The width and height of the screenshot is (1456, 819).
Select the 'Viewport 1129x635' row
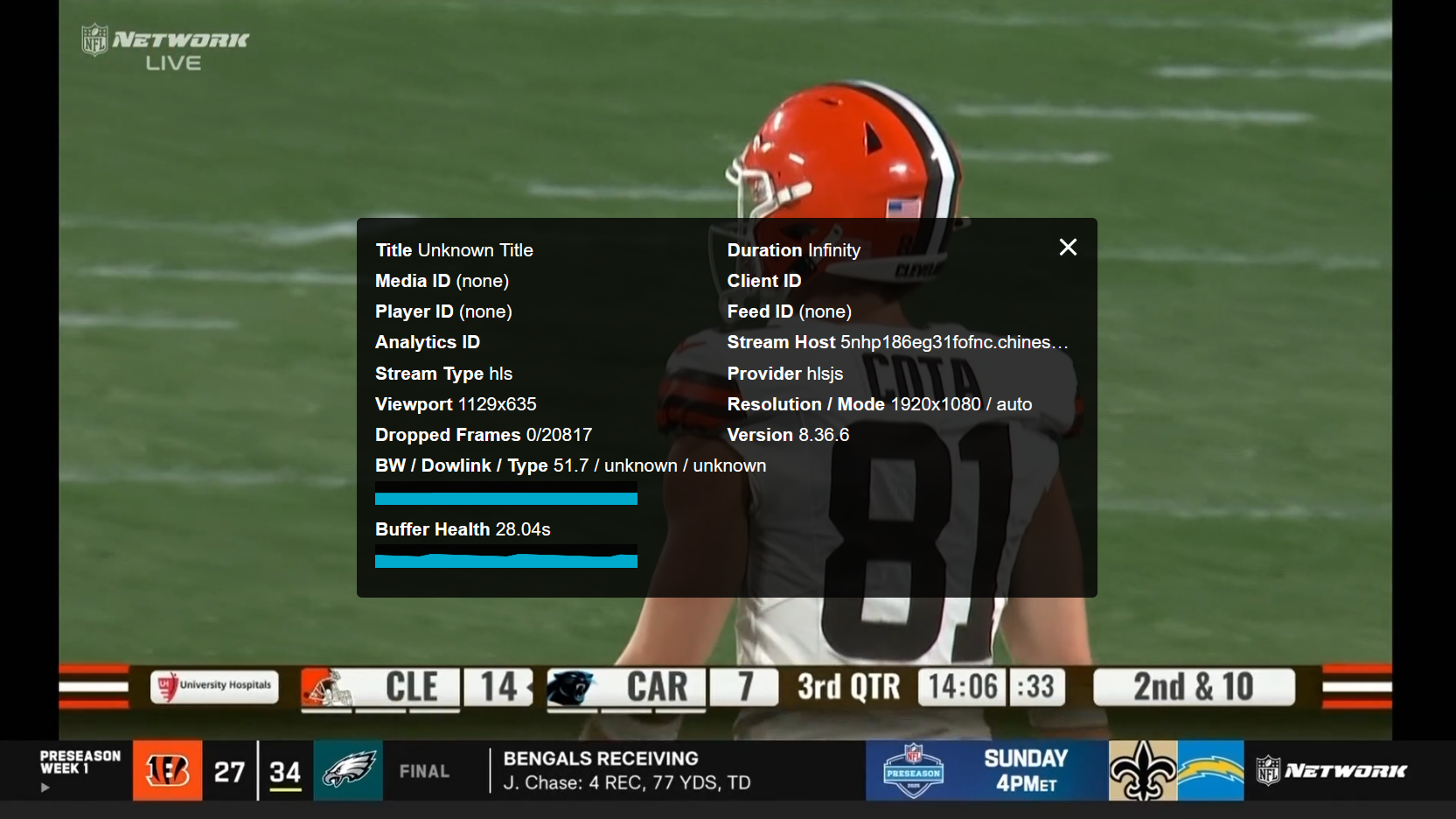pos(456,404)
